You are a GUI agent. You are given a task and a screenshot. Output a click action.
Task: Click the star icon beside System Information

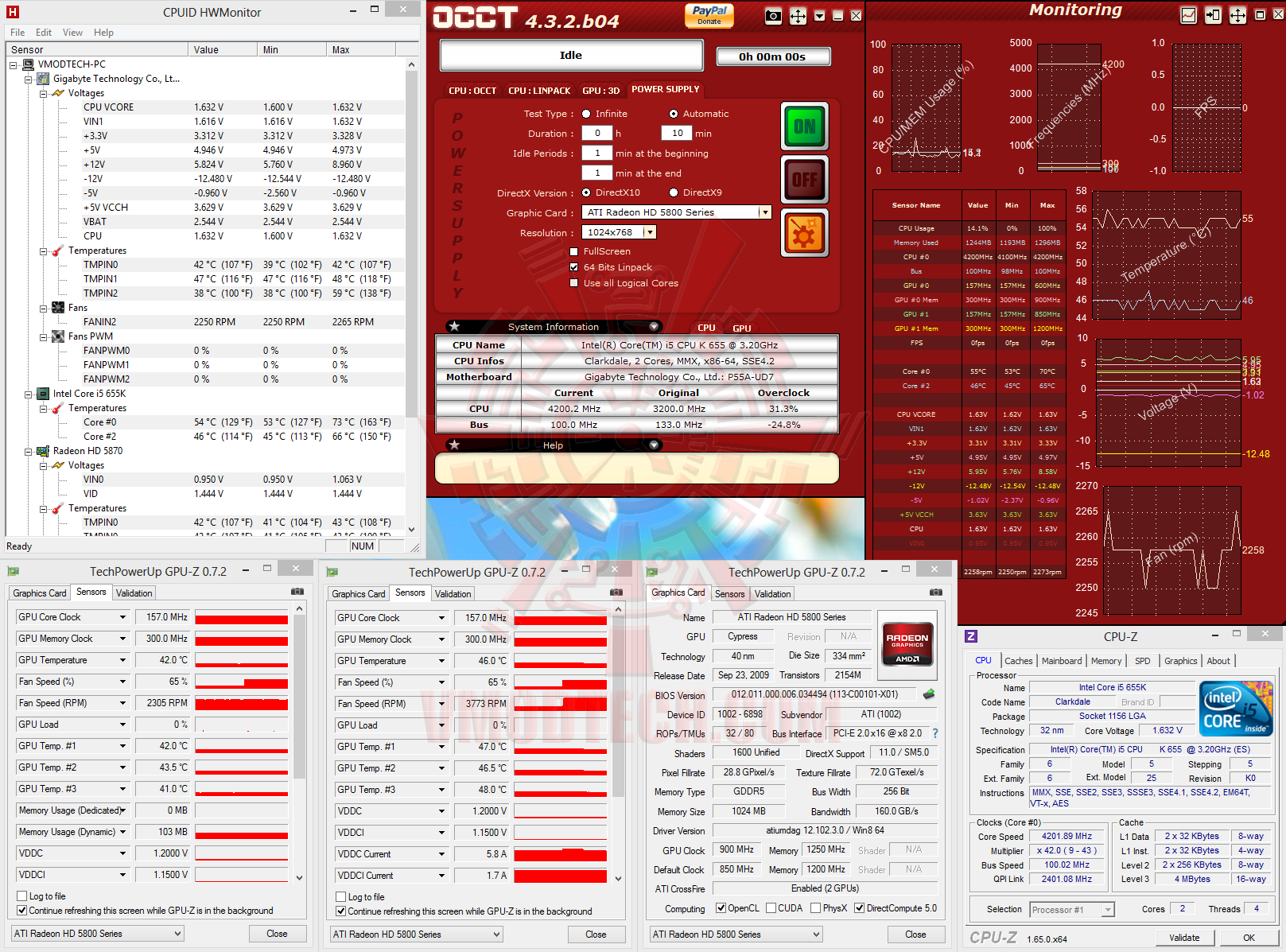point(454,326)
